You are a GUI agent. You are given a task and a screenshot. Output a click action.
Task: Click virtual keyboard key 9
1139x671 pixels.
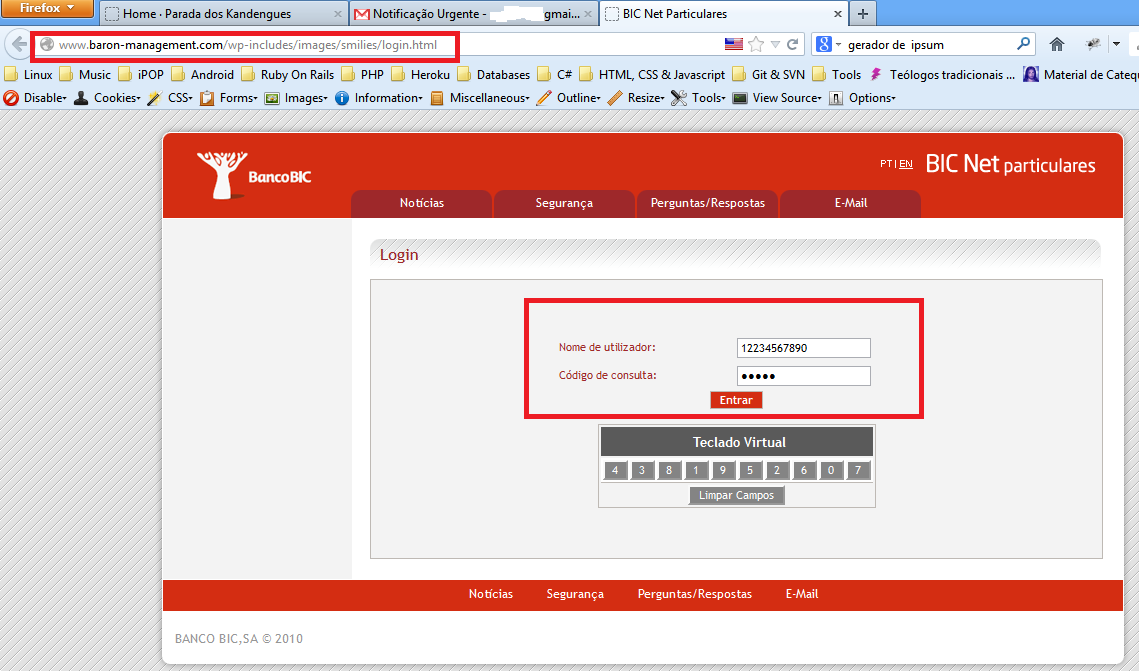[x=723, y=470]
